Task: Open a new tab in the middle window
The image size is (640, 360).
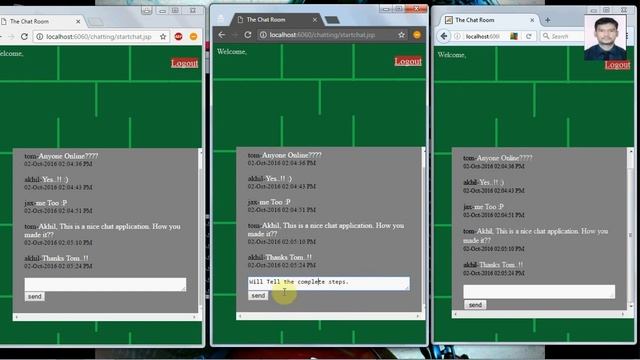Action: point(332,20)
